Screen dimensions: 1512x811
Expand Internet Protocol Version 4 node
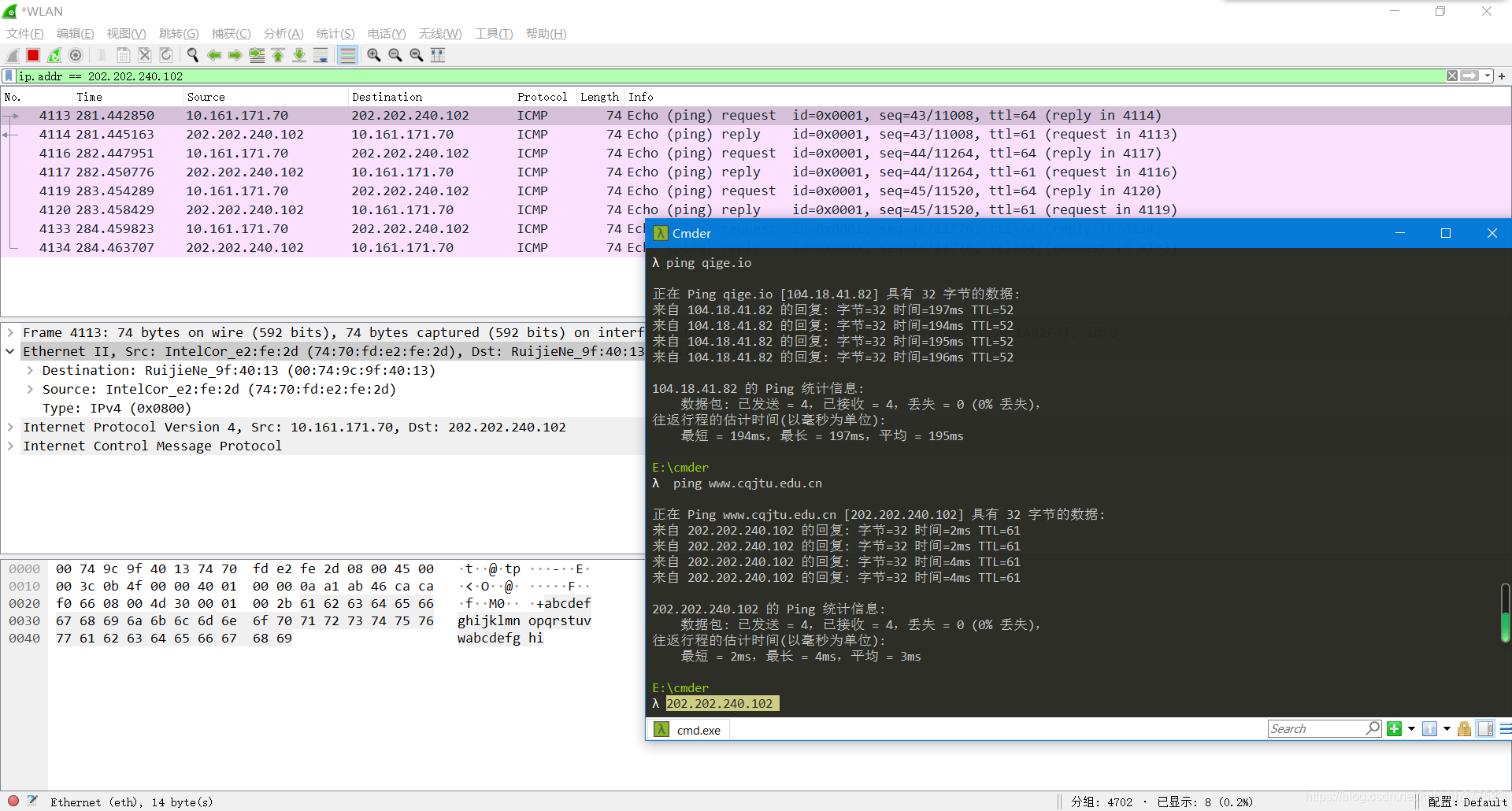click(x=10, y=428)
